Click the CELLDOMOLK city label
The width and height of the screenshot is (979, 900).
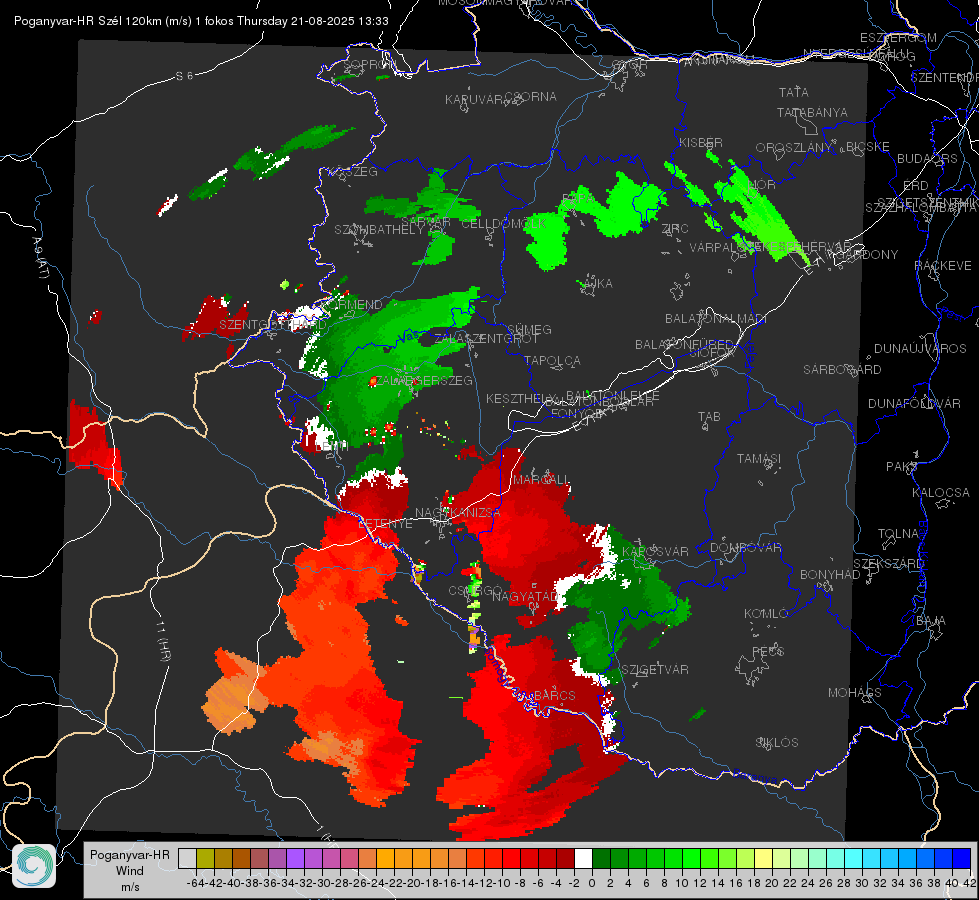pyautogui.click(x=503, y=224)
